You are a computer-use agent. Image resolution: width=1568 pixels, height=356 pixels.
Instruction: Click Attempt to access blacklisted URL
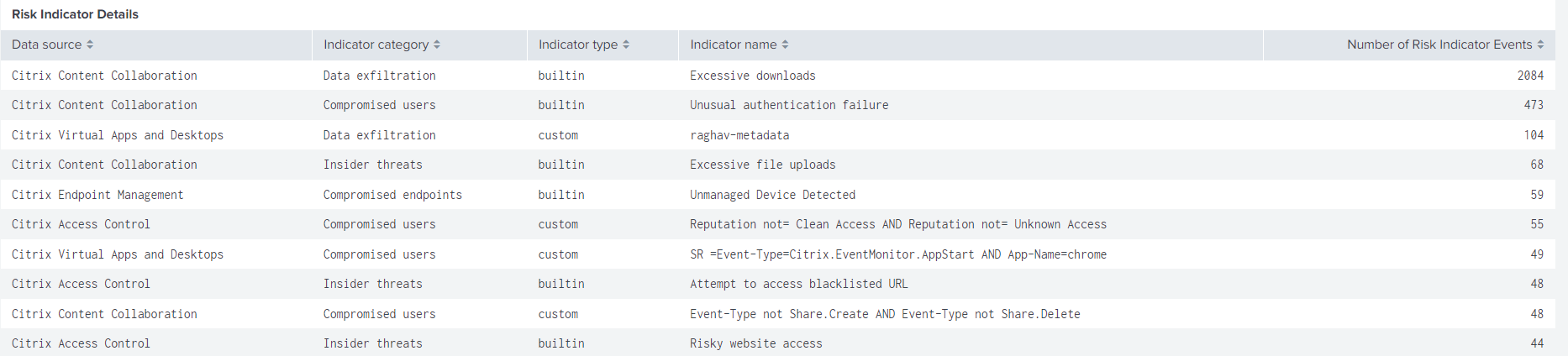(798, 284)
